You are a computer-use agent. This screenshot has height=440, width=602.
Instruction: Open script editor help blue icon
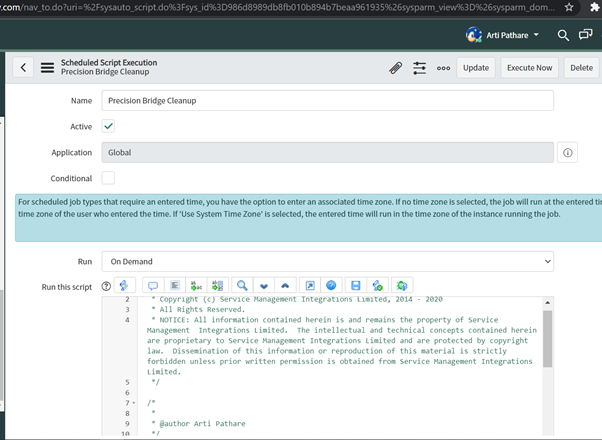coord(331,285)
